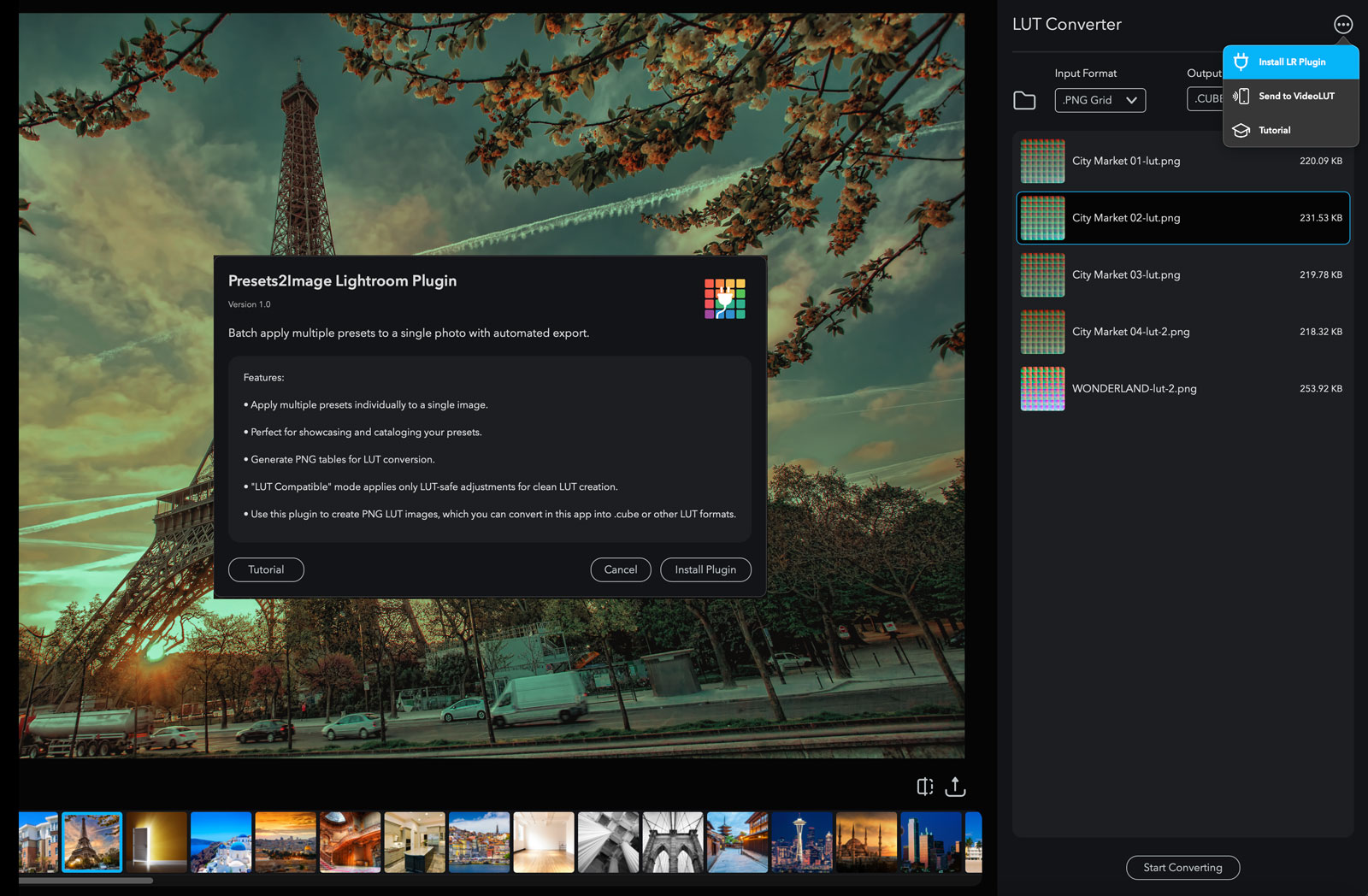This screenshot has height=896, width=1368.
Task: Open the three-dot more options menu
Action: pyautogui.click(x=1343, y=25)
